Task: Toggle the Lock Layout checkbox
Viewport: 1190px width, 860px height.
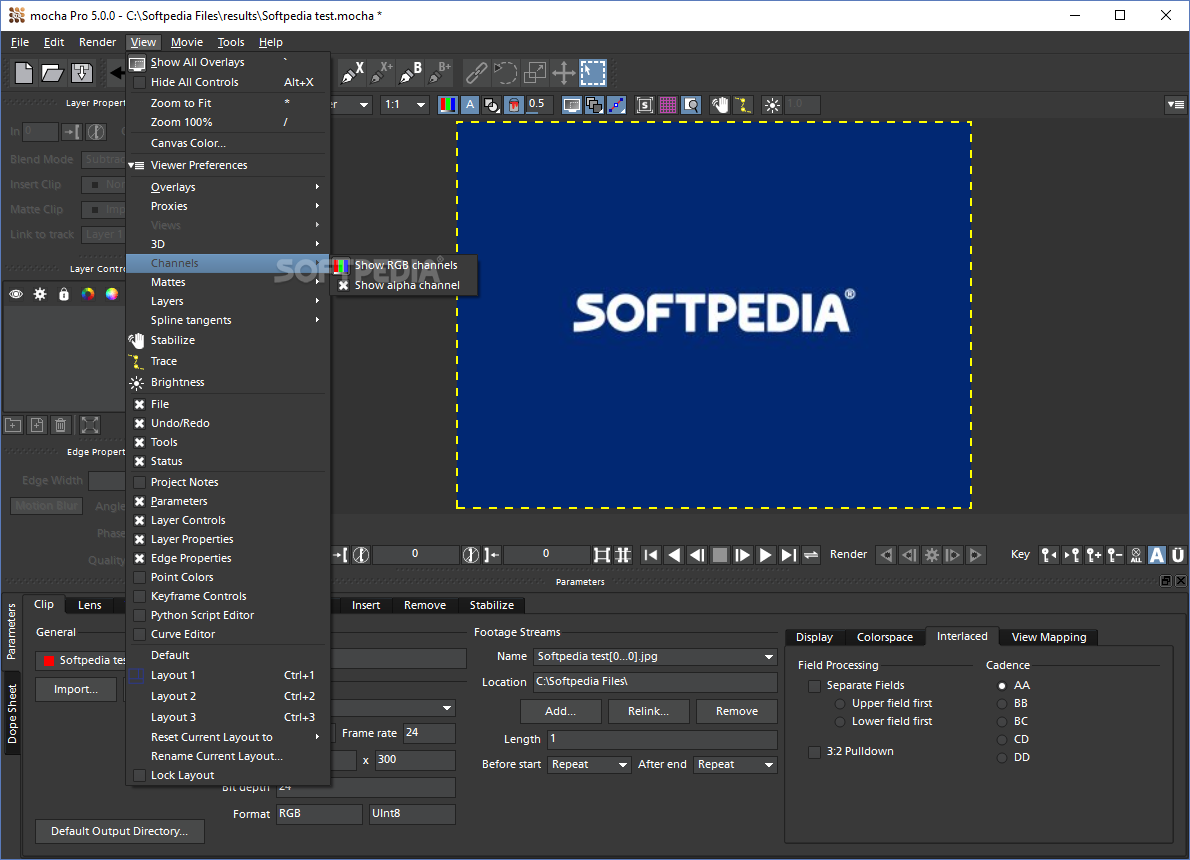Action: (140, 775)
